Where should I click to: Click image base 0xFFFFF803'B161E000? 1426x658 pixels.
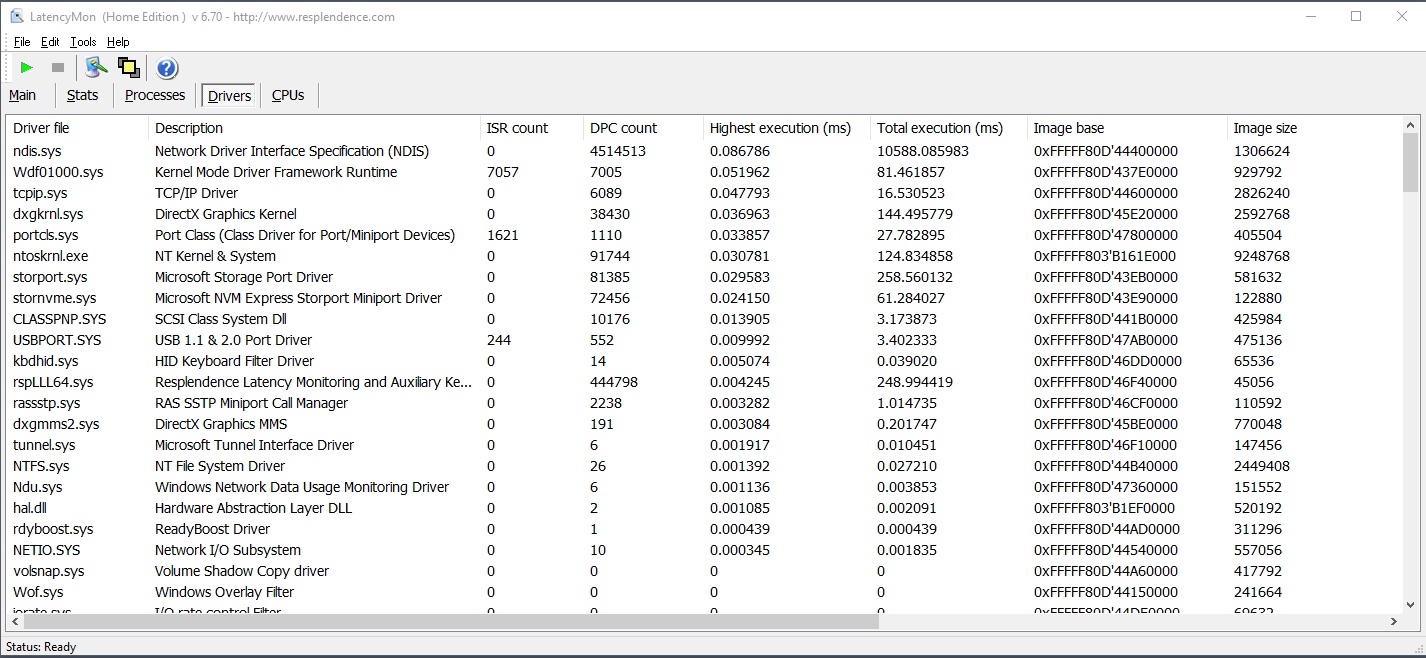1105,256
